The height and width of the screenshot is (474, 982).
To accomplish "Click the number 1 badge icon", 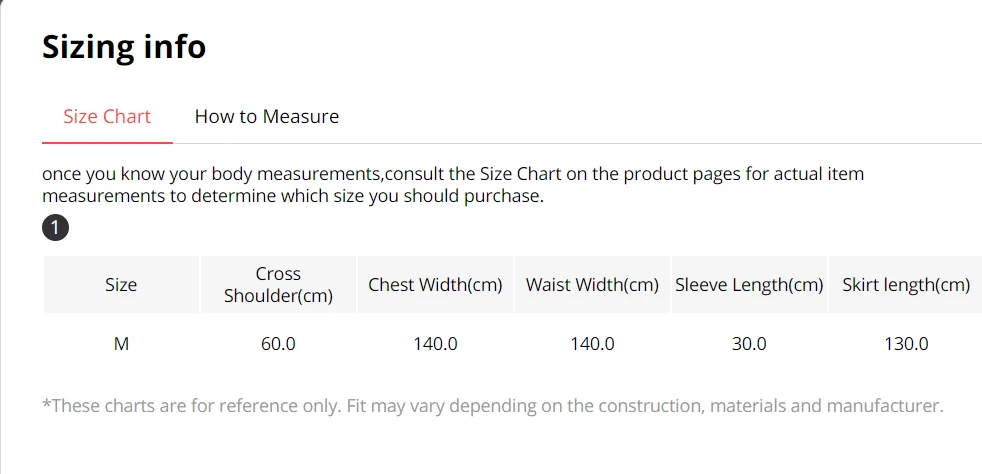I will pyautogui.click(x=55, y=228).
